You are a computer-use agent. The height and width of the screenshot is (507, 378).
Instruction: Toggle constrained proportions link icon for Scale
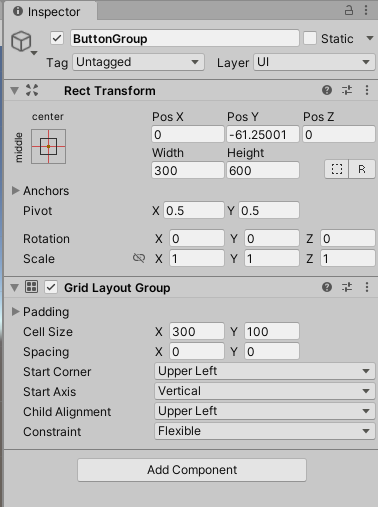coord(139,258)
